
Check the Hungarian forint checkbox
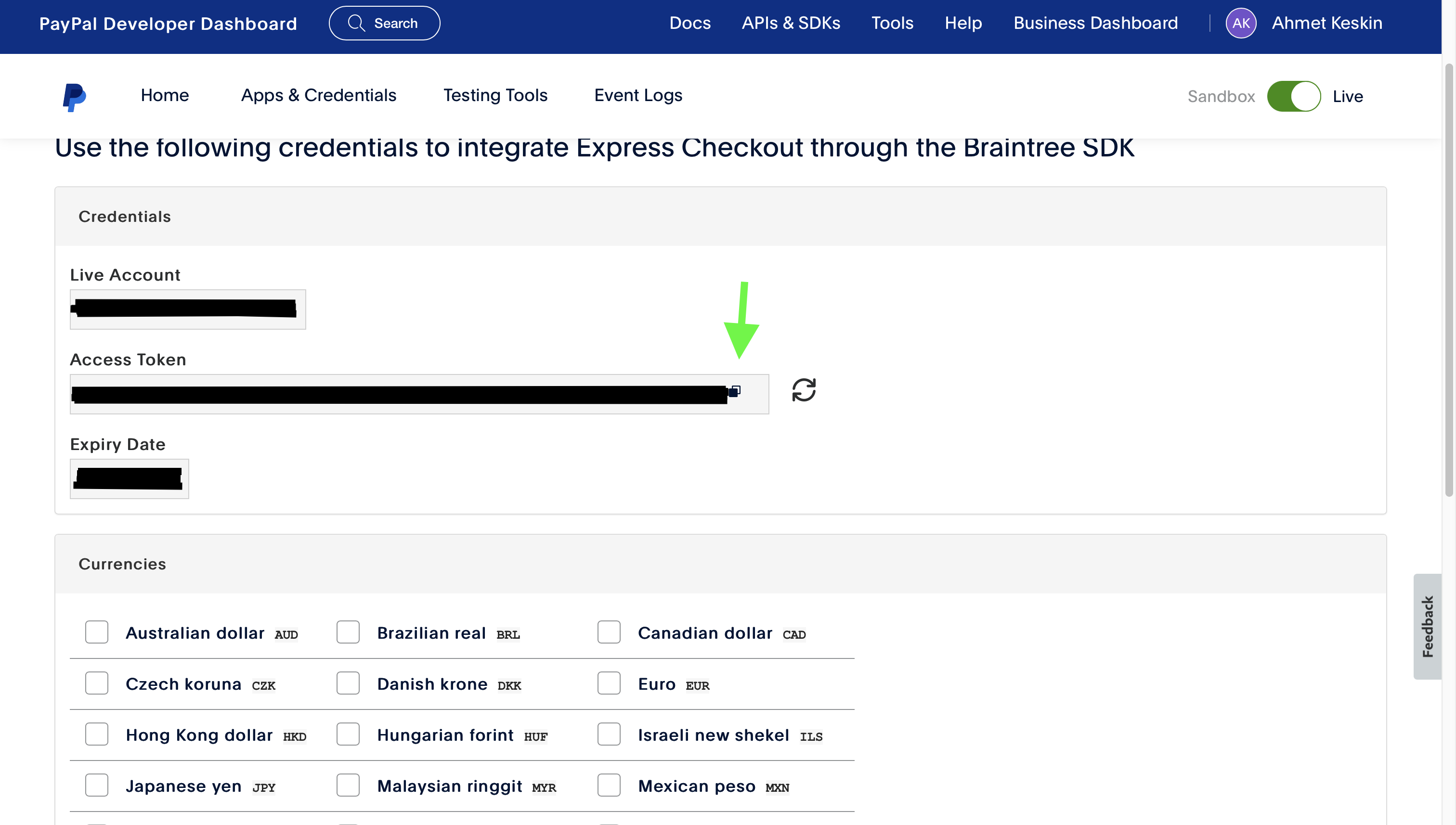coord(348,735)
